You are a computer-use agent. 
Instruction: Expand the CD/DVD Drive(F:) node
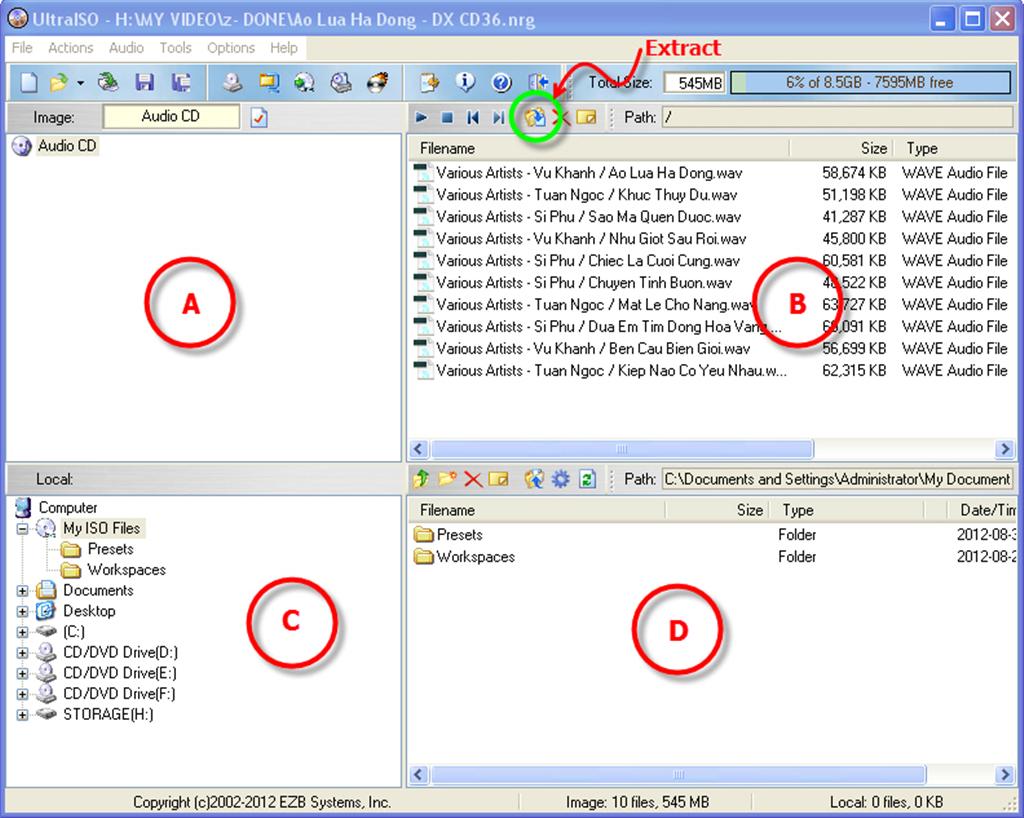(x=23, y=694)
